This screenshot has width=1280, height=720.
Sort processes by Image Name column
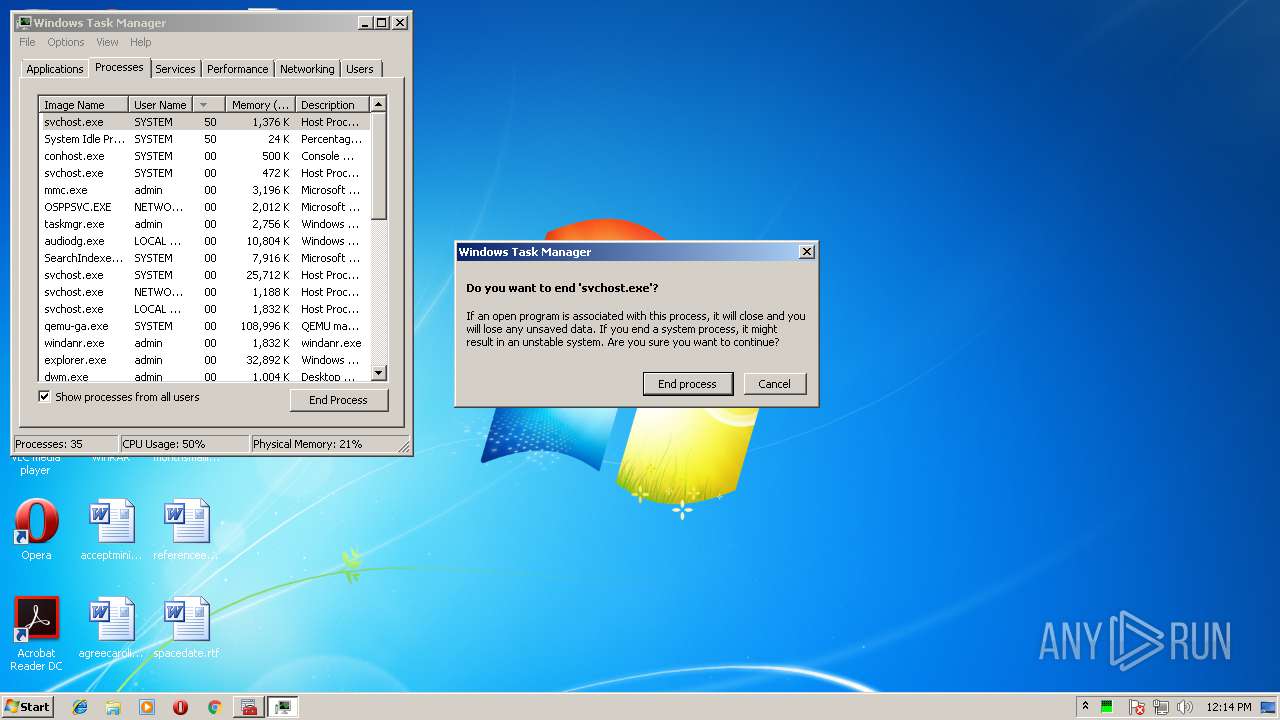pyautogui.click(x=84, y=105)
